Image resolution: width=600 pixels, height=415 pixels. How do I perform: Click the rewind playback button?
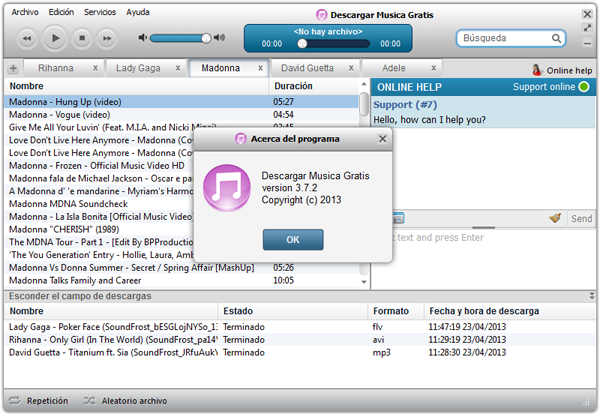pyautogui.click(x=27, y=38)
